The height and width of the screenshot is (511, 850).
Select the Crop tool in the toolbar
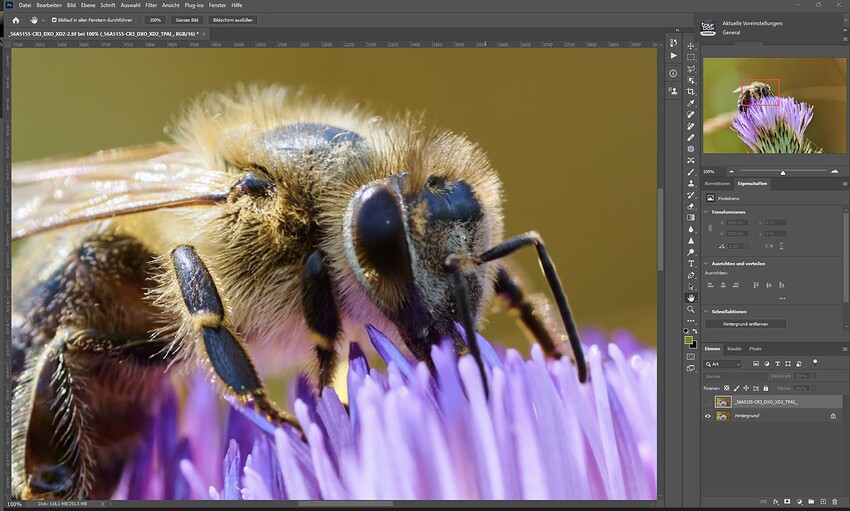pos(691,92)
